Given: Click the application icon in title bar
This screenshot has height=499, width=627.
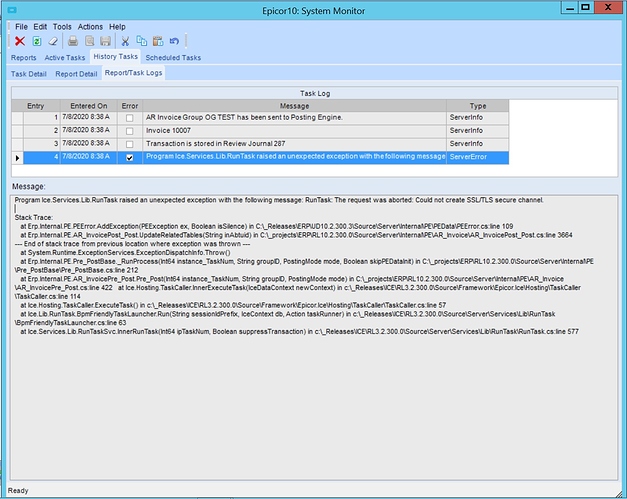Looking at the screenshot, I should [12, 10].
